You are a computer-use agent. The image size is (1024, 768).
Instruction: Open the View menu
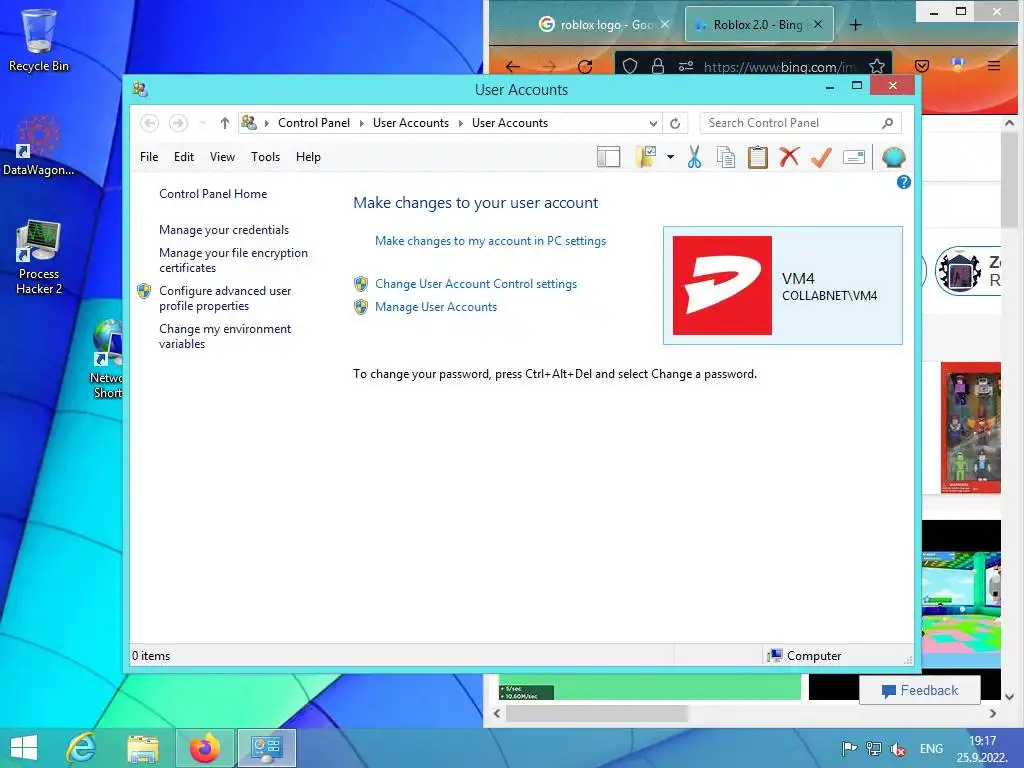[x=222, y=157]
